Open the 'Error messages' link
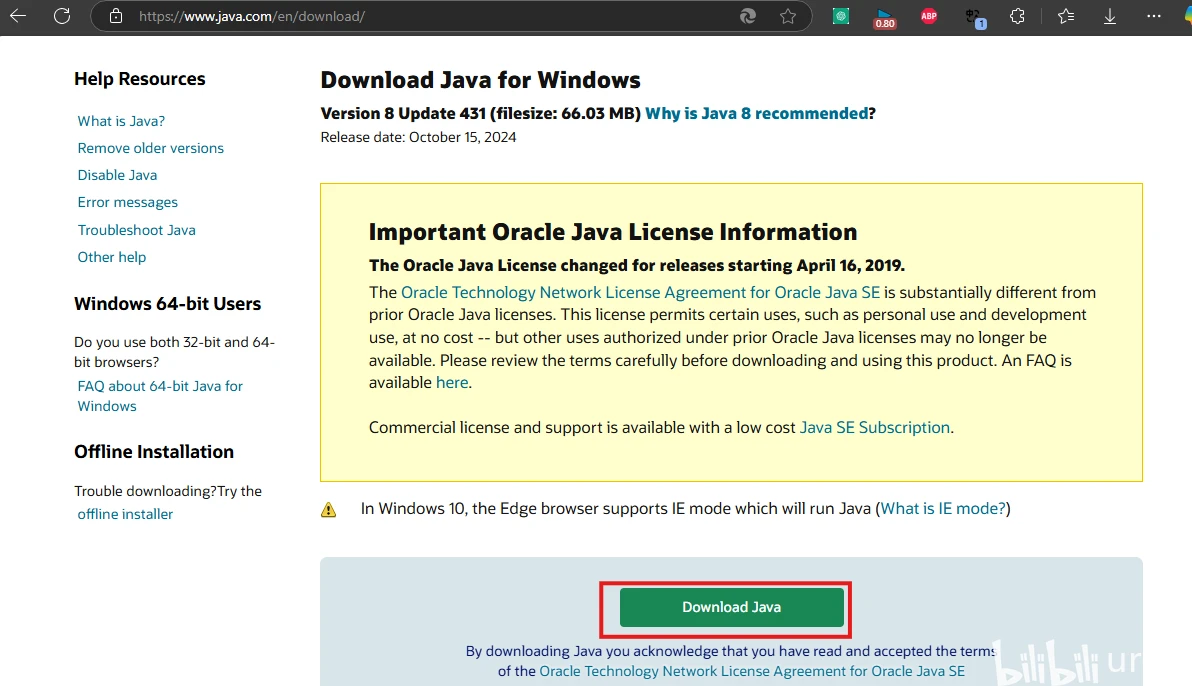Screen dimensions: 1192x686 tap(128, 202)
